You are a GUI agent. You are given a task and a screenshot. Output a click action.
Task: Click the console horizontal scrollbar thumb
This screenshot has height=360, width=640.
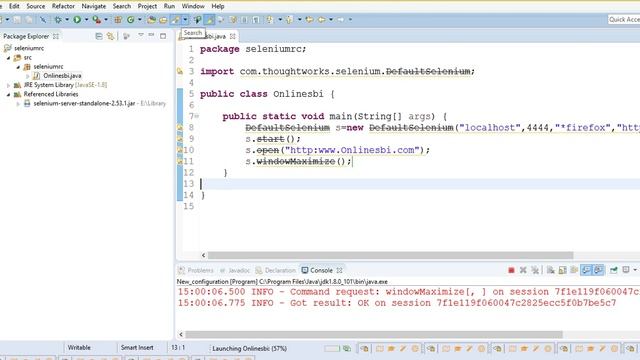tap(374, 335)
